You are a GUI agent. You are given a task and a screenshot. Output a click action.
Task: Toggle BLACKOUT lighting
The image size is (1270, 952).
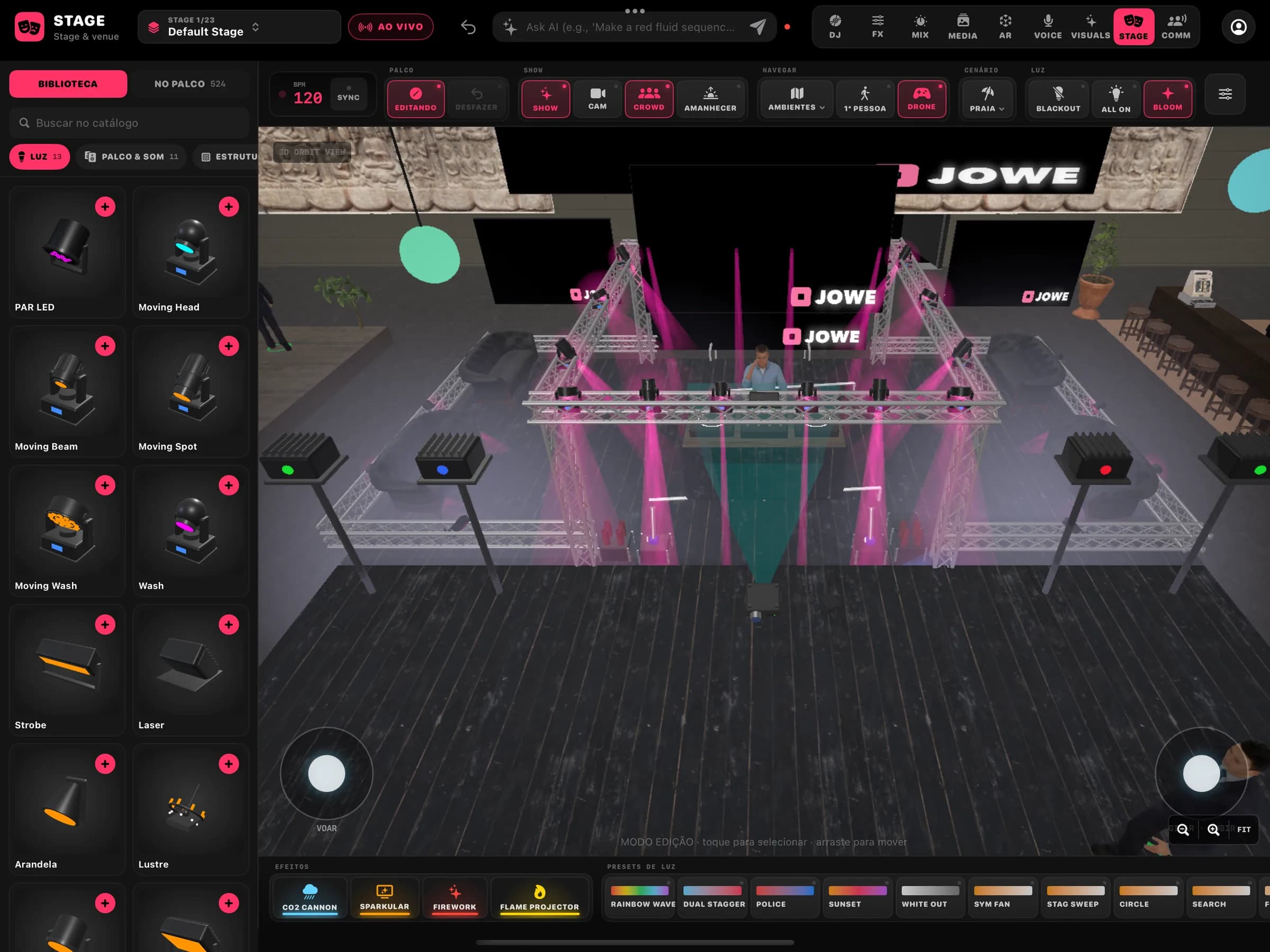pos(1058,99)
